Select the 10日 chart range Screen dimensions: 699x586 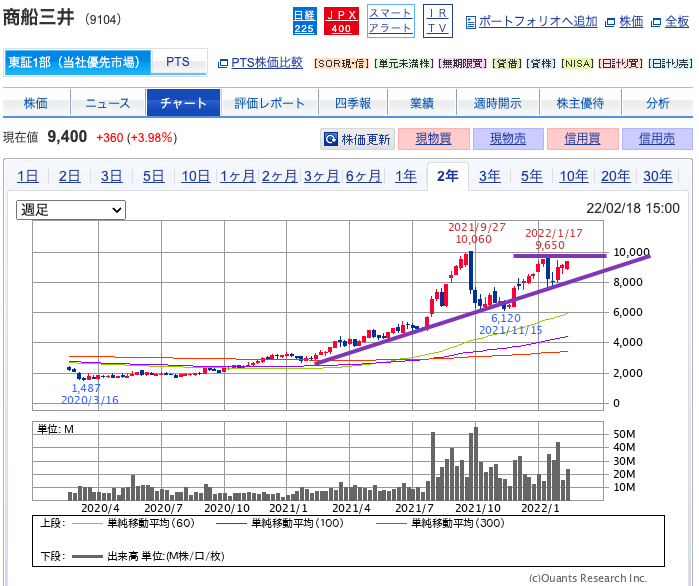(195, 176)
